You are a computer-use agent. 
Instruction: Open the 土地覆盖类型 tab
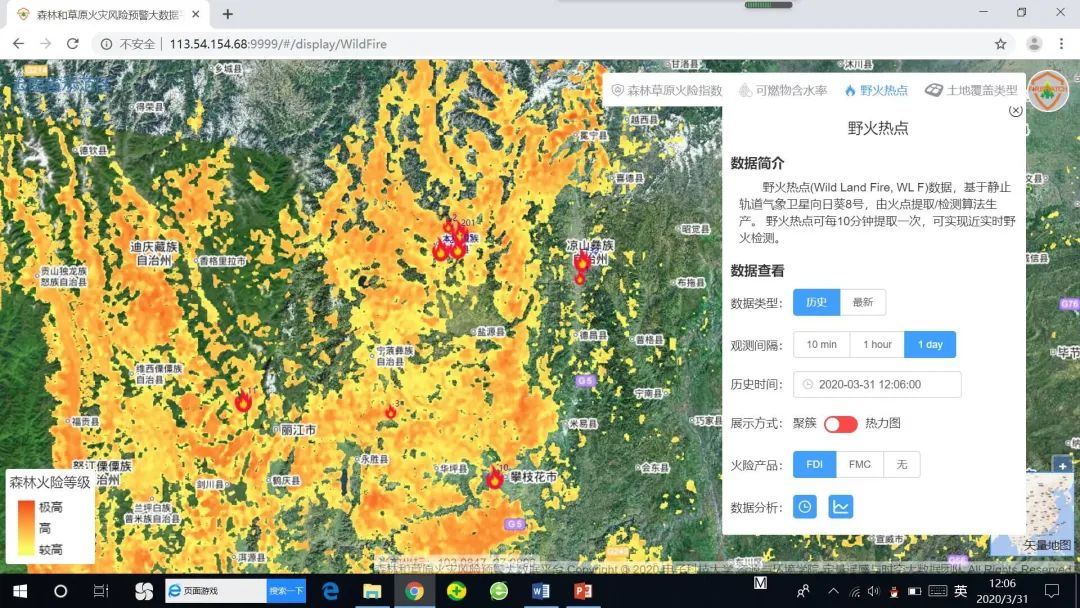(x=971, y=90)
